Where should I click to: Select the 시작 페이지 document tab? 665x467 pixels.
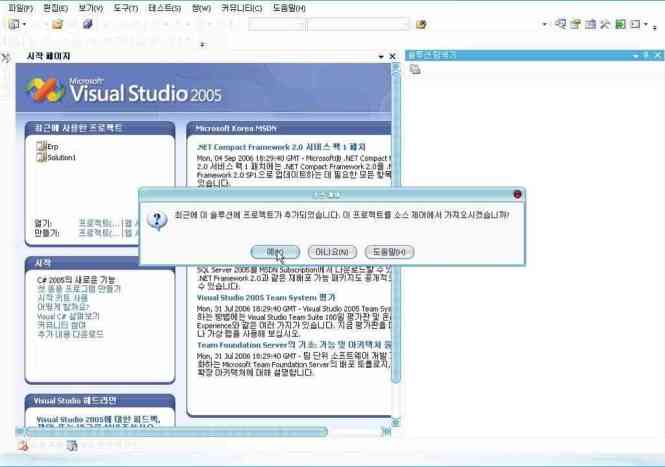(x=48, y=56)
